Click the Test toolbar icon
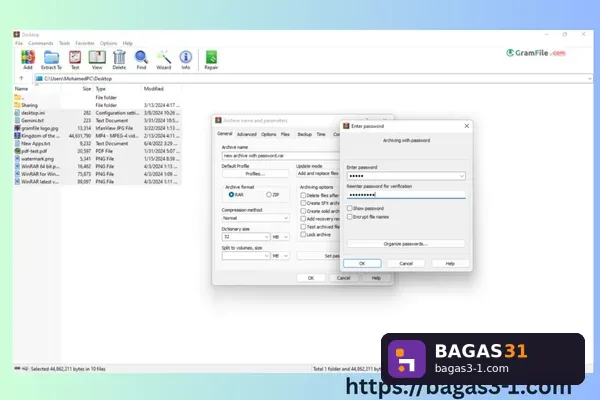Screen dimensions: 600x400 pos(75,60)
